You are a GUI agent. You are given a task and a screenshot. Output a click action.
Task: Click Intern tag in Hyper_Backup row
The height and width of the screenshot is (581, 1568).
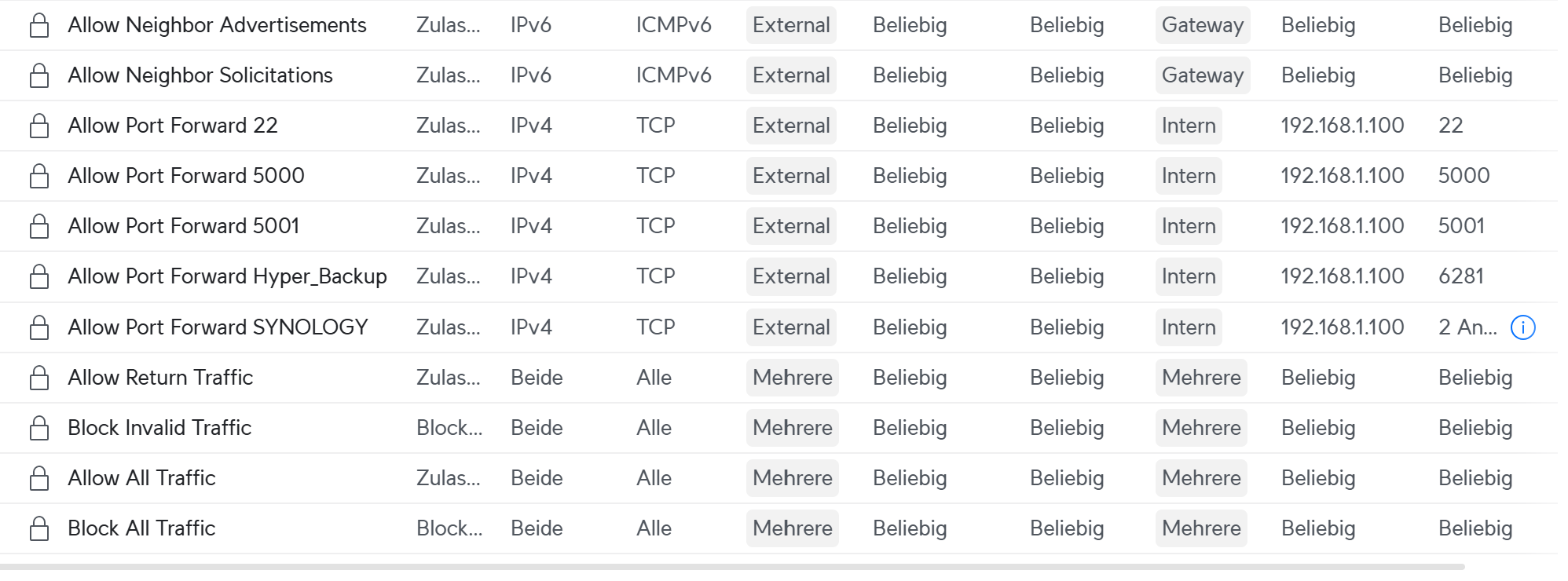click(x=1189, y=276)
